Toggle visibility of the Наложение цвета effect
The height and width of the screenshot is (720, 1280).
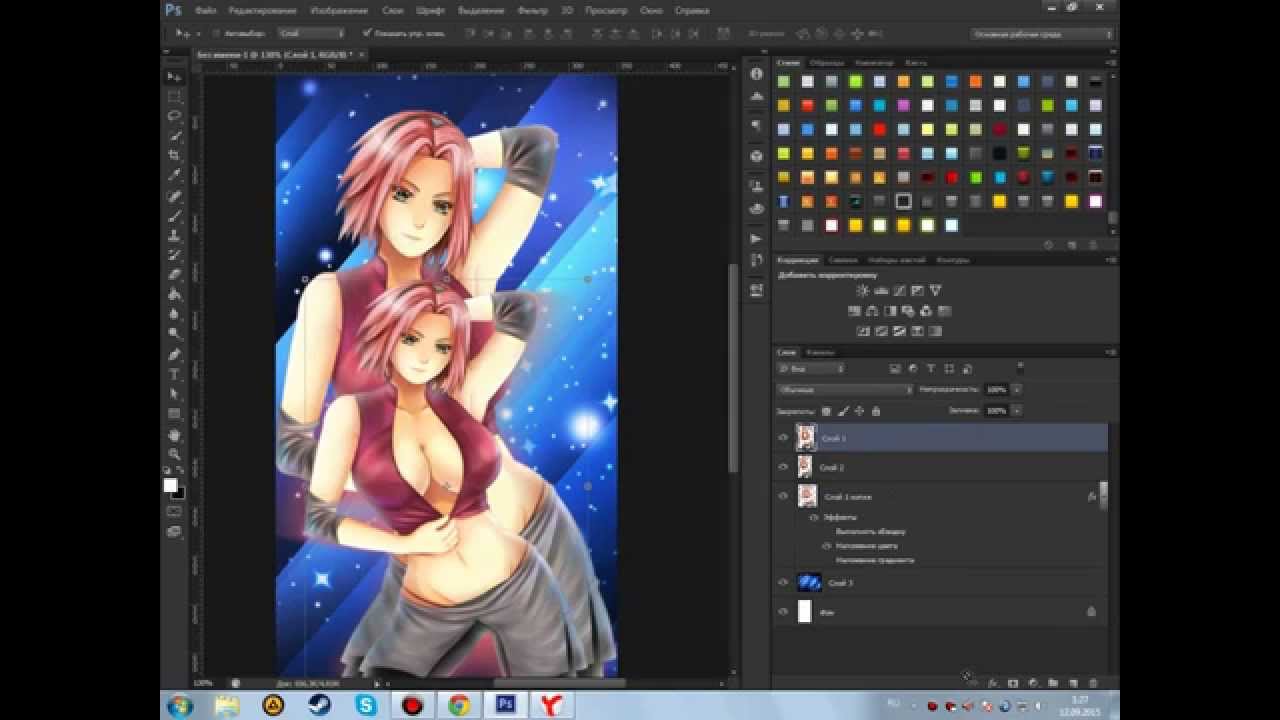tap(826, 546)
